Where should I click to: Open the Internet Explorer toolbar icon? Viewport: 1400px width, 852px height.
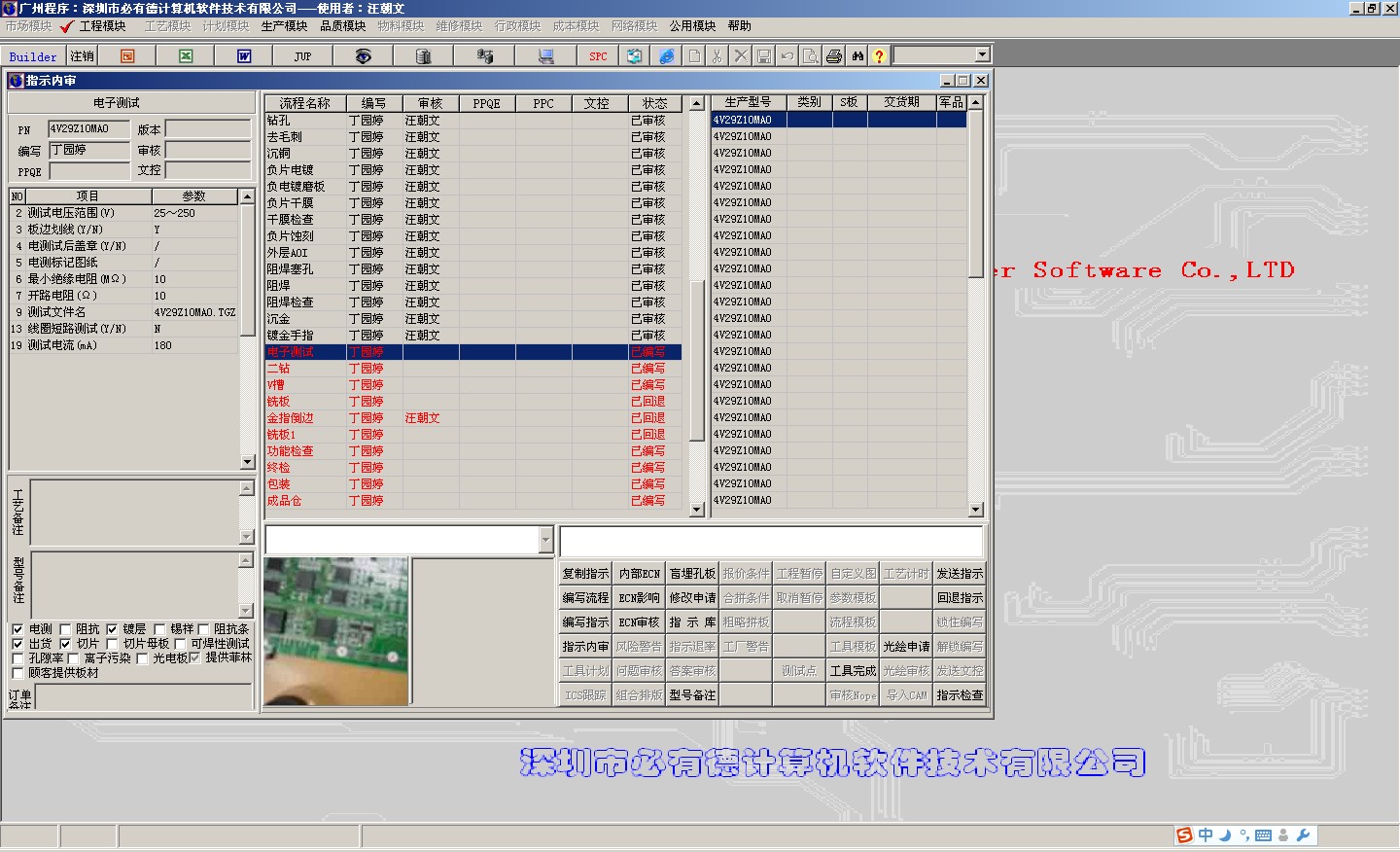[666, 56]
